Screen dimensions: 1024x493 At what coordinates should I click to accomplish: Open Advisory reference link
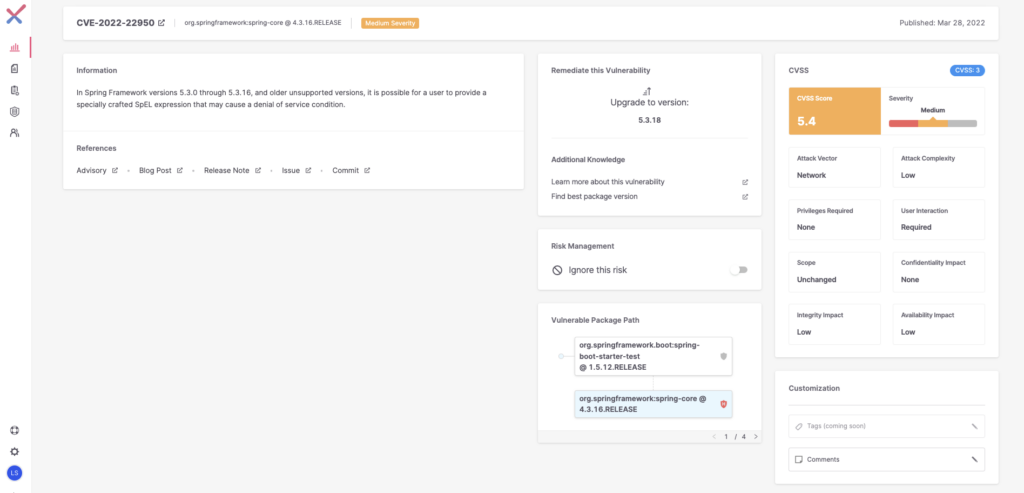pos(91,170)
